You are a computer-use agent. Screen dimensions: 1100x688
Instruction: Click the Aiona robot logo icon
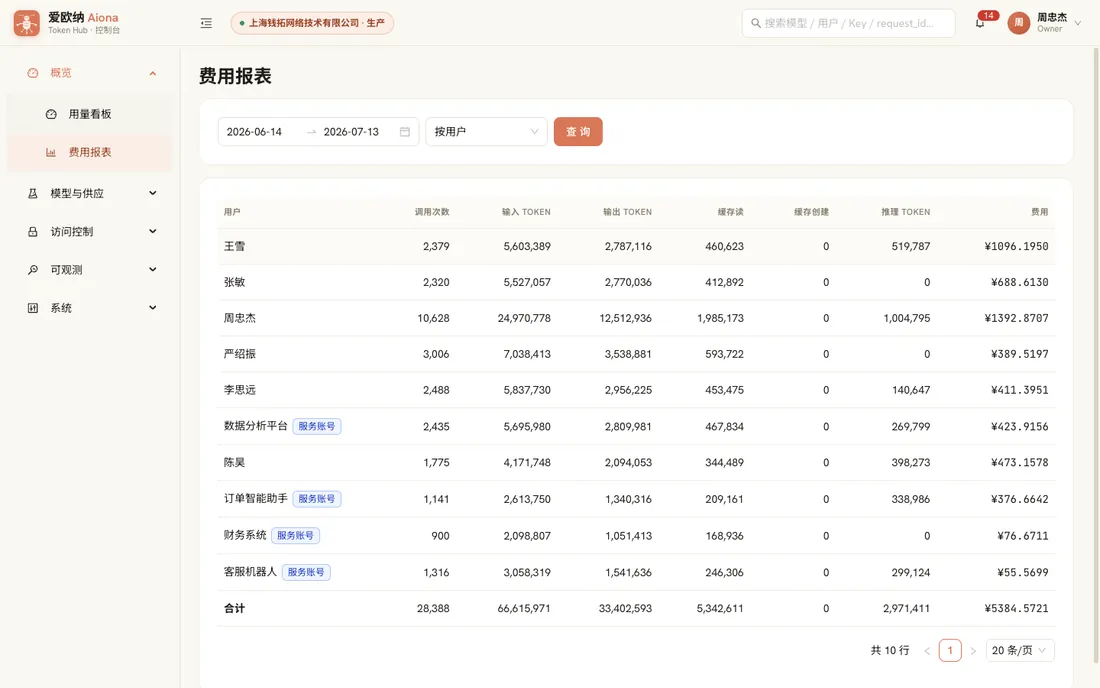pyautogui.click(x=27, y=23)
